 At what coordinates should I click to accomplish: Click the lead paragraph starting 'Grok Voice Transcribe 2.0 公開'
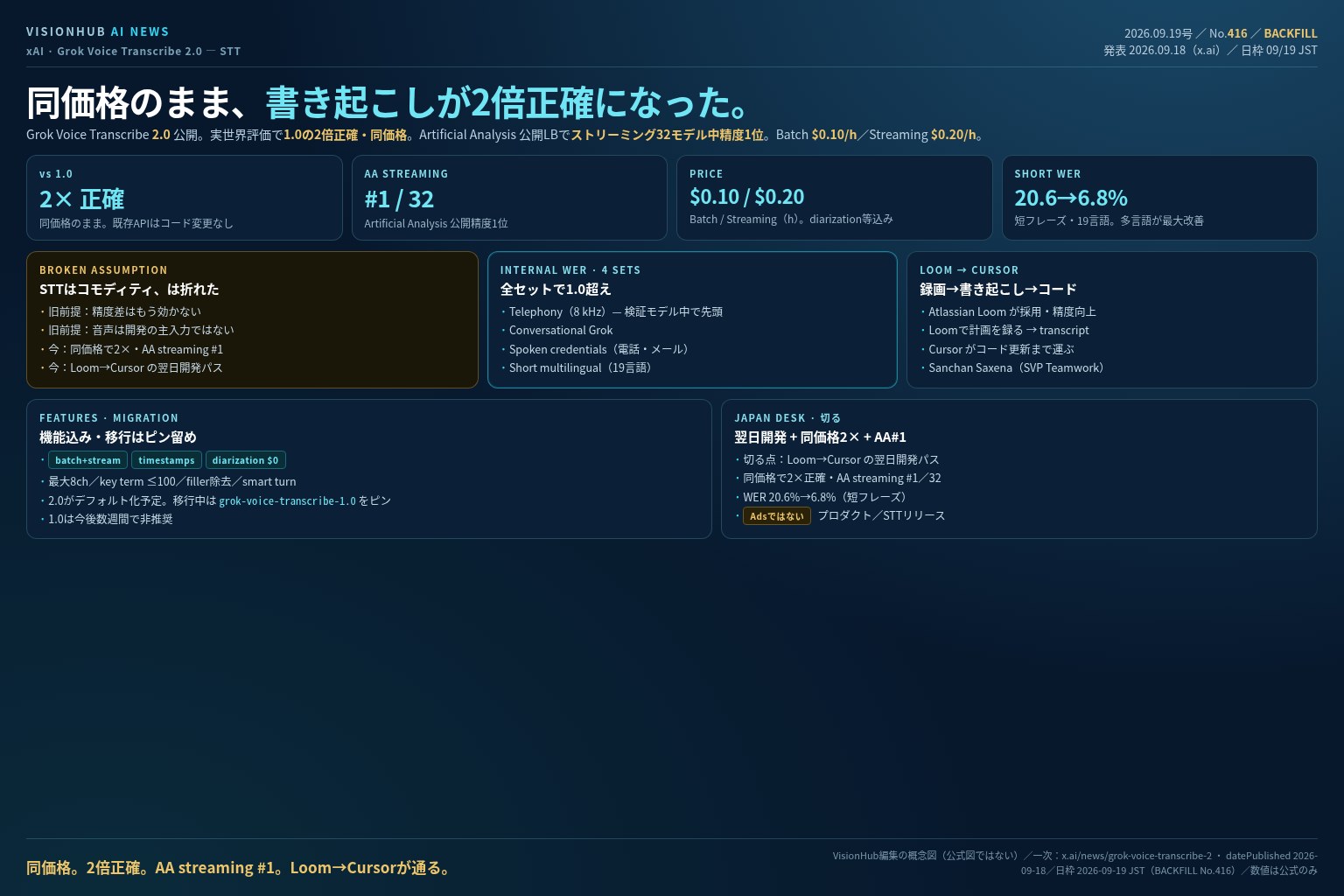(506, 135)
